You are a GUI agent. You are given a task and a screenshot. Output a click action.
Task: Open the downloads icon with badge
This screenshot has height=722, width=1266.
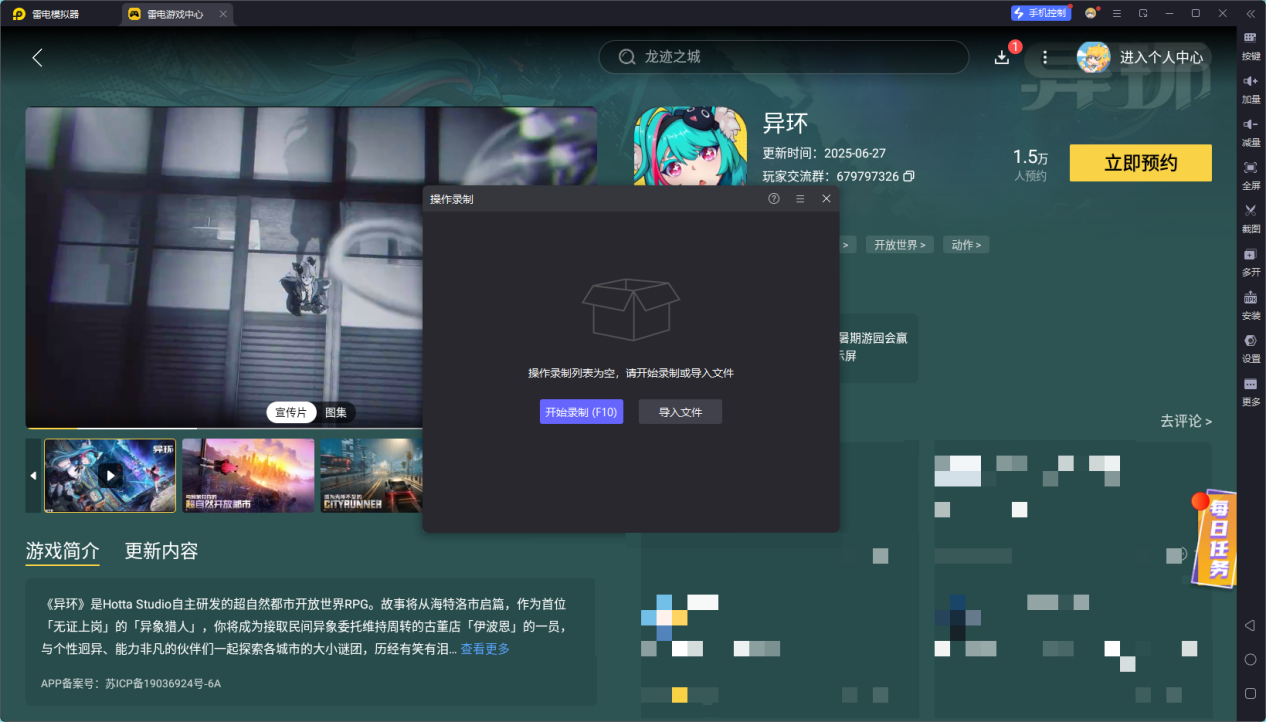[x=1002, y=57]
